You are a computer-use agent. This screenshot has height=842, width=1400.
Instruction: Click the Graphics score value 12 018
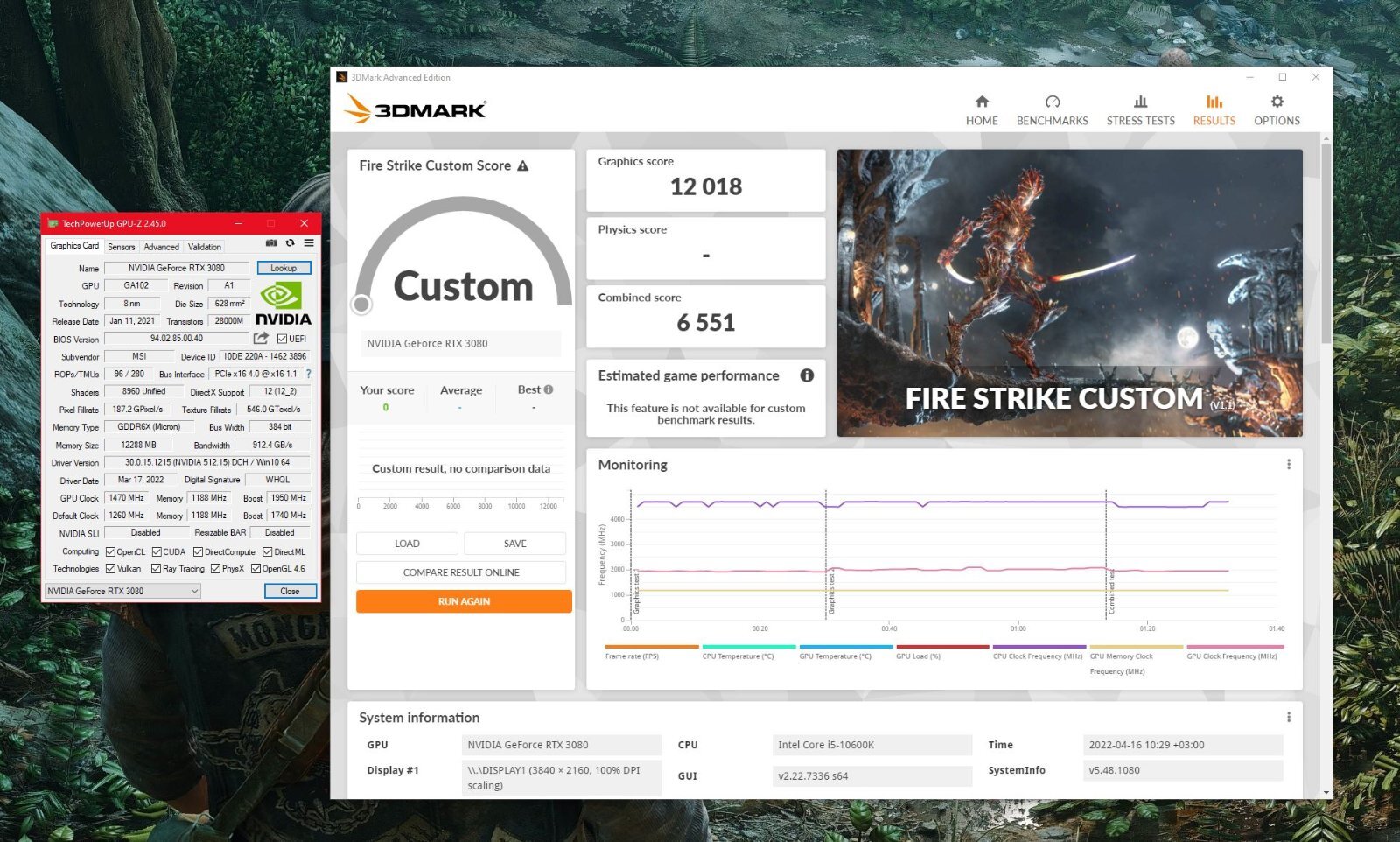705,186
